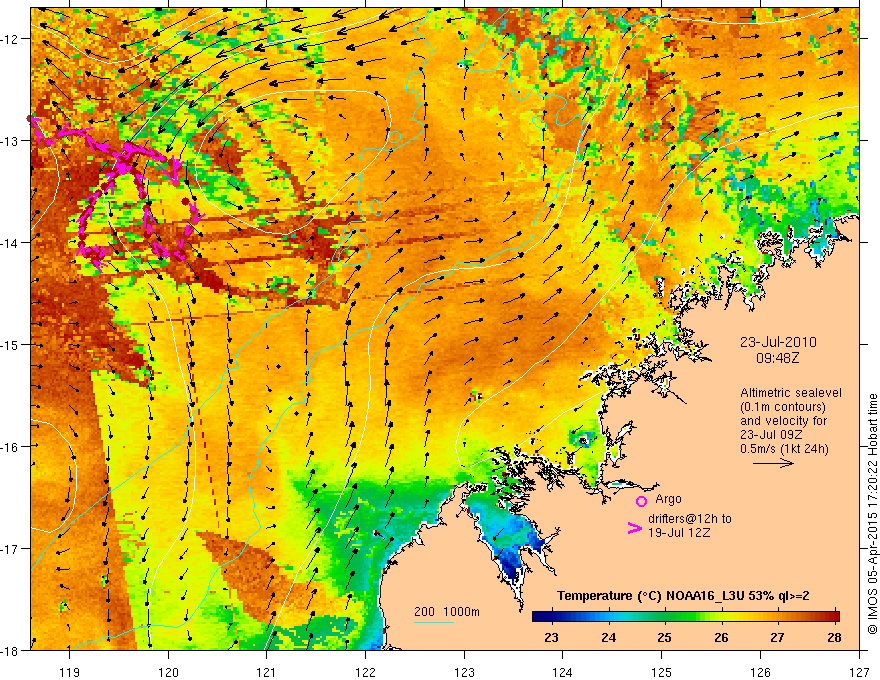Click the temperature color bar

tap(685, 617)
